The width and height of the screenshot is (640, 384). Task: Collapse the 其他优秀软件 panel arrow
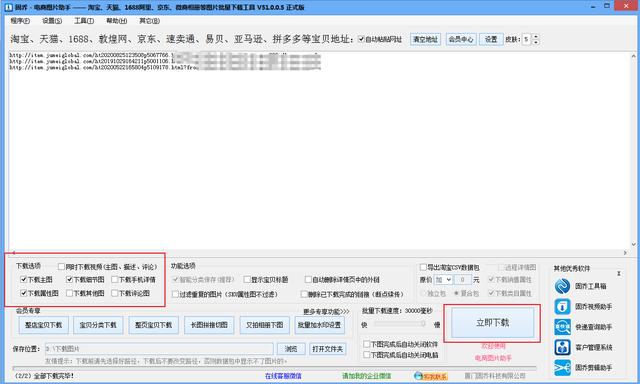click(619, 273)
